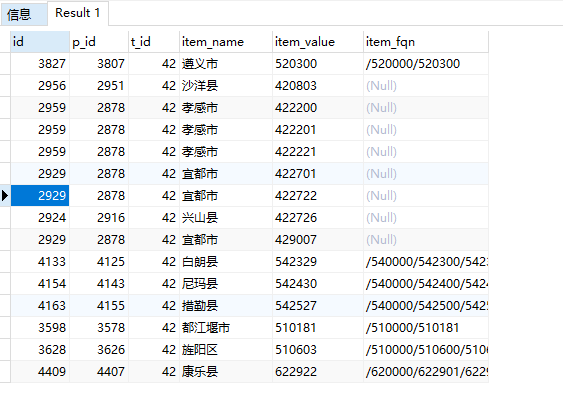Select item_name cell 旌阳区
The width and height of the screenshot is (563, 394).
click(x=226, y=349)
